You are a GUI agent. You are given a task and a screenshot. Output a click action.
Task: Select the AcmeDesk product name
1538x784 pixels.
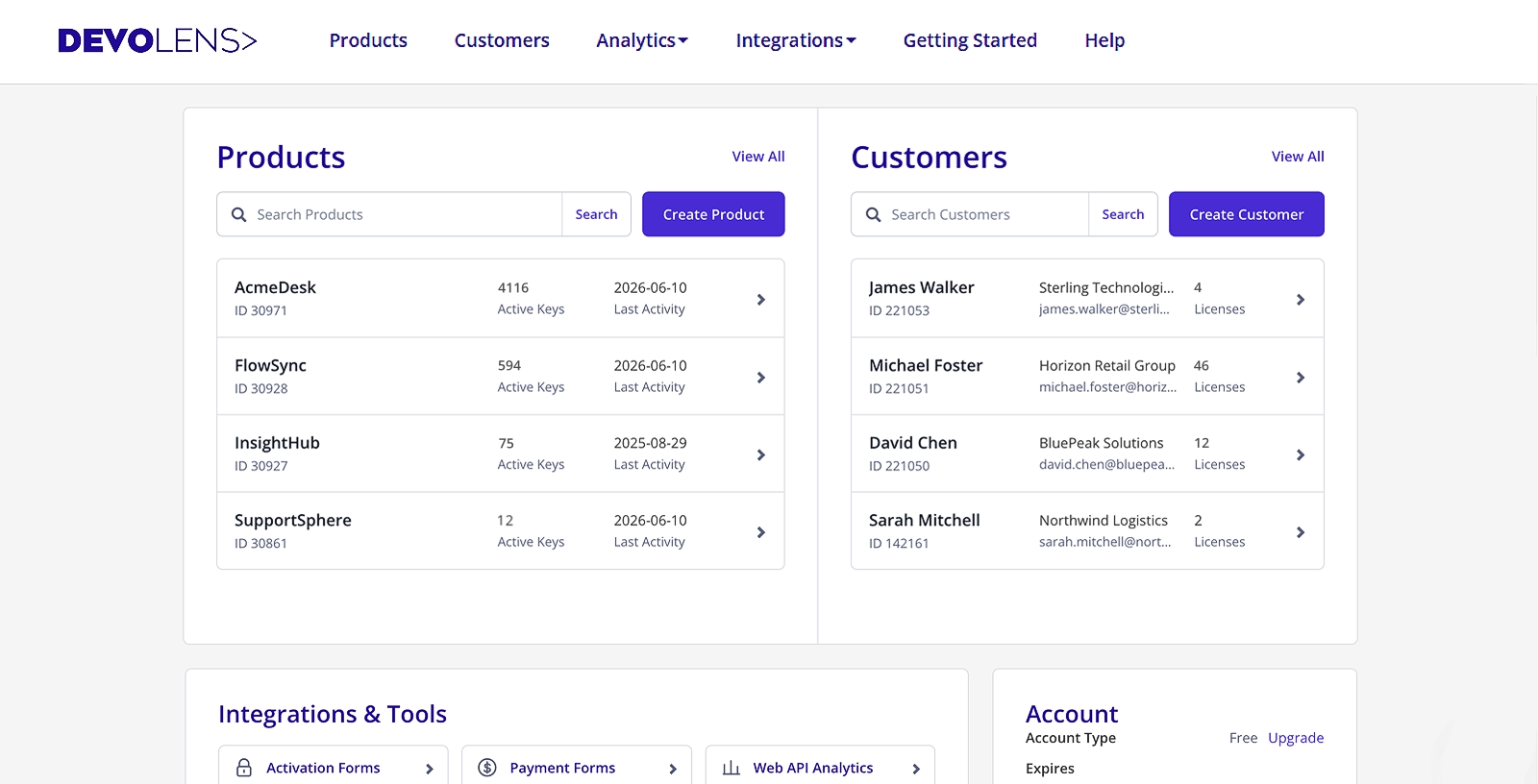(x=275, y=287)
